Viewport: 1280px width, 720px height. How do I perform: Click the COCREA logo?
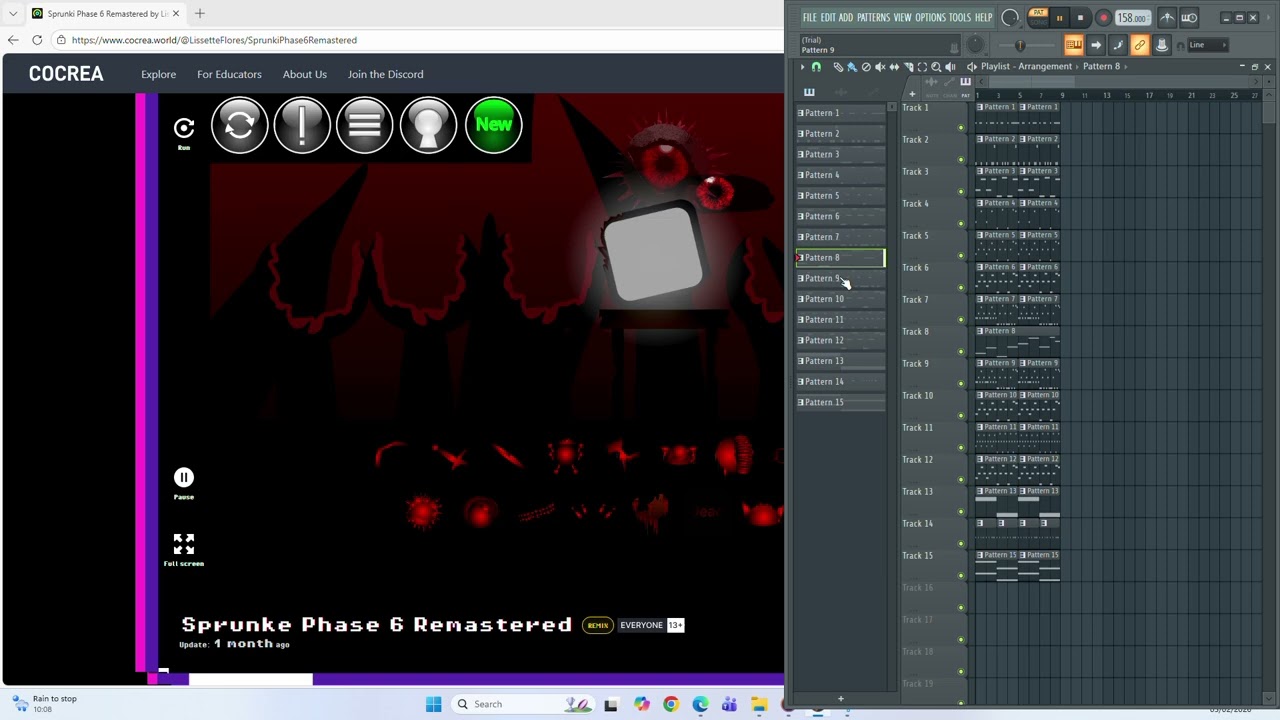click(x=66, y=74)
